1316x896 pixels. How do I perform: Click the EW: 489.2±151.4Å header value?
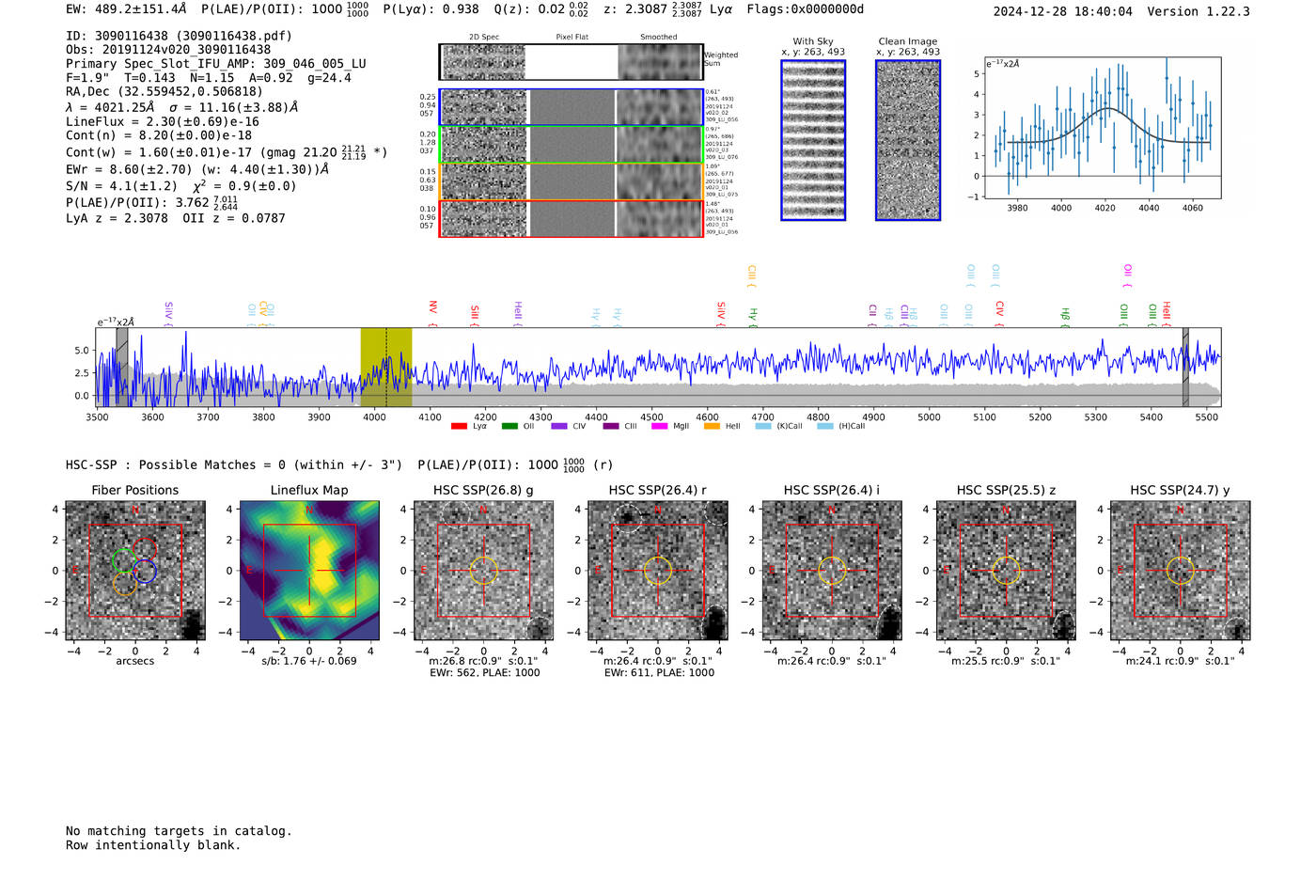pos(126,9)
